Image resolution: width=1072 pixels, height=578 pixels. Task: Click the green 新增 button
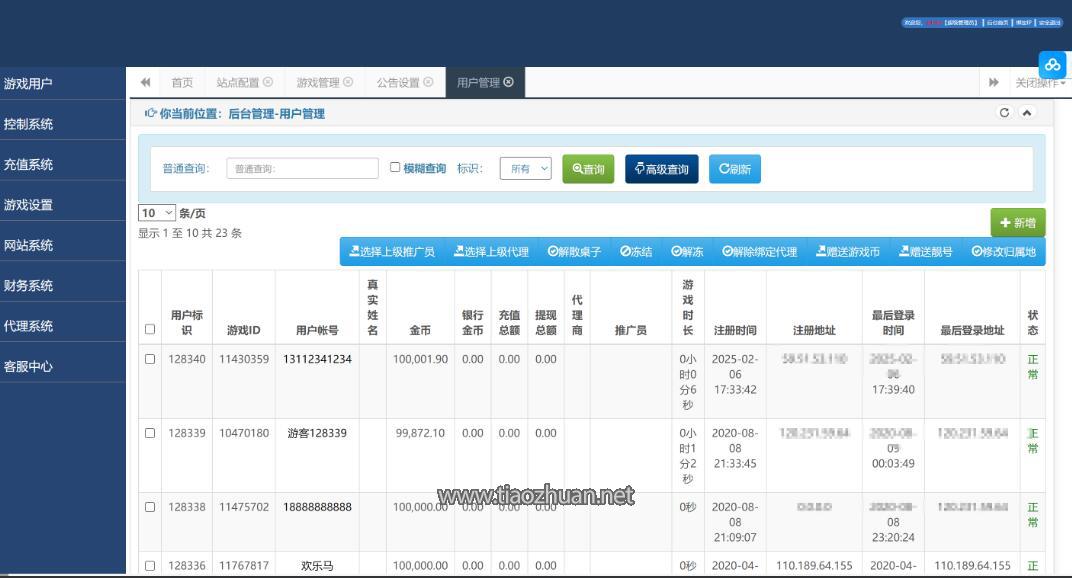coord(1018,223)
